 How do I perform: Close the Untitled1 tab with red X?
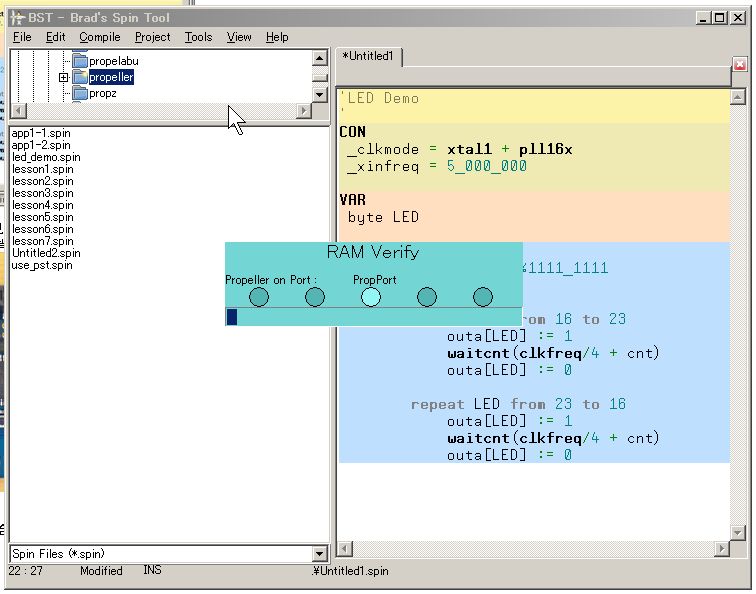740,64
